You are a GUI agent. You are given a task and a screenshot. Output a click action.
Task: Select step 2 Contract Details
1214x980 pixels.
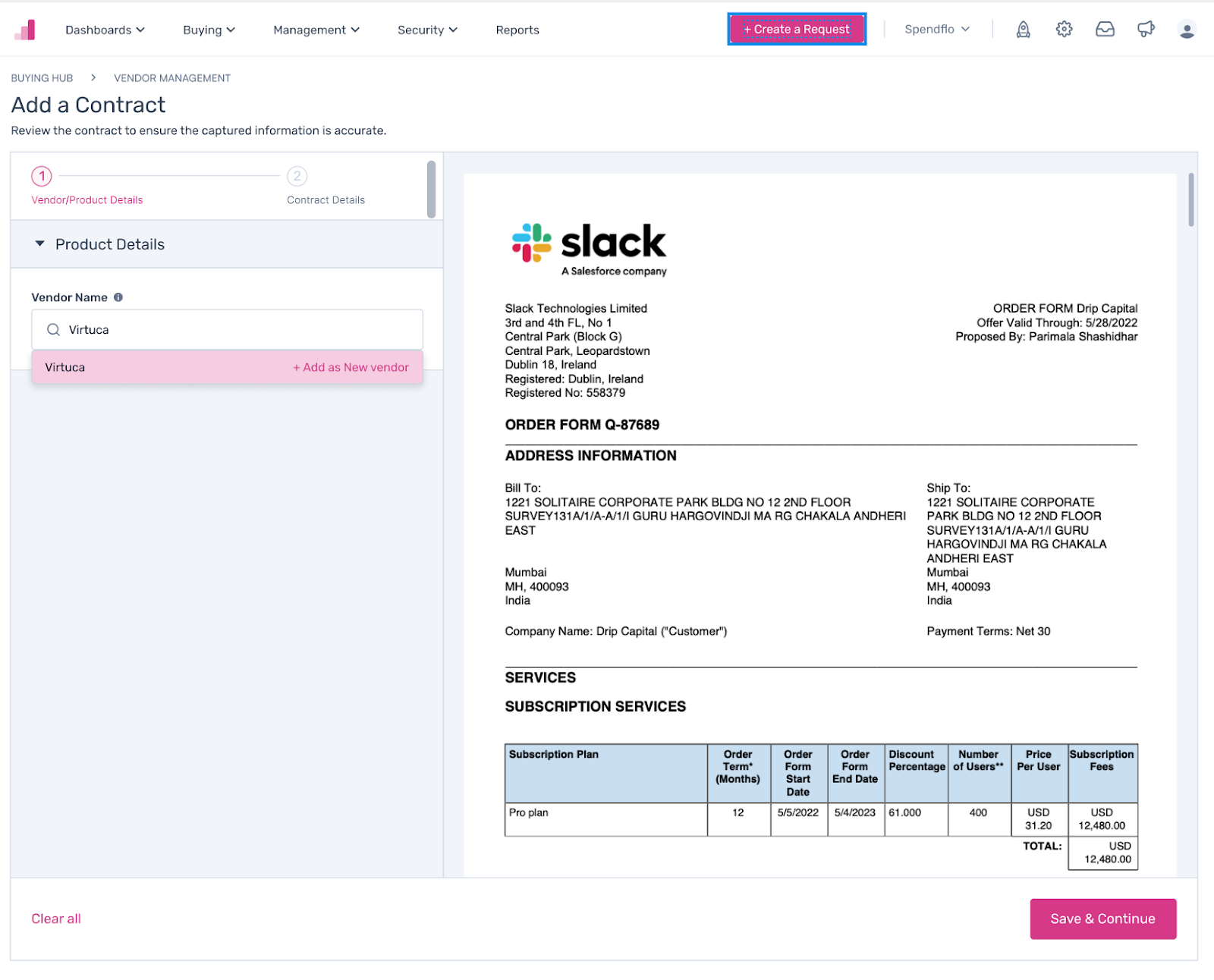[326, 186]
